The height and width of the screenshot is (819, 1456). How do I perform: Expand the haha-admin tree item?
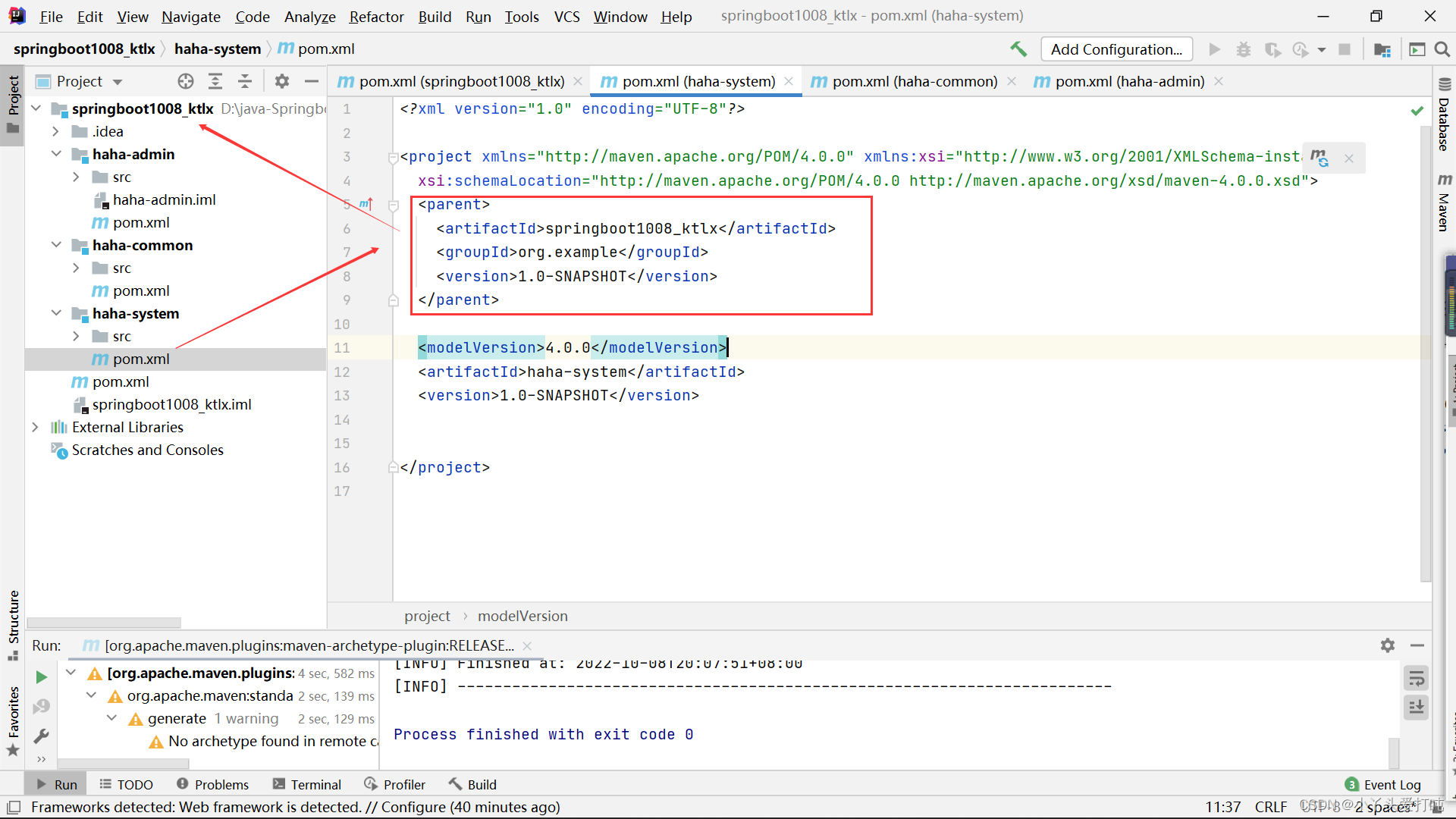(59, 154)
